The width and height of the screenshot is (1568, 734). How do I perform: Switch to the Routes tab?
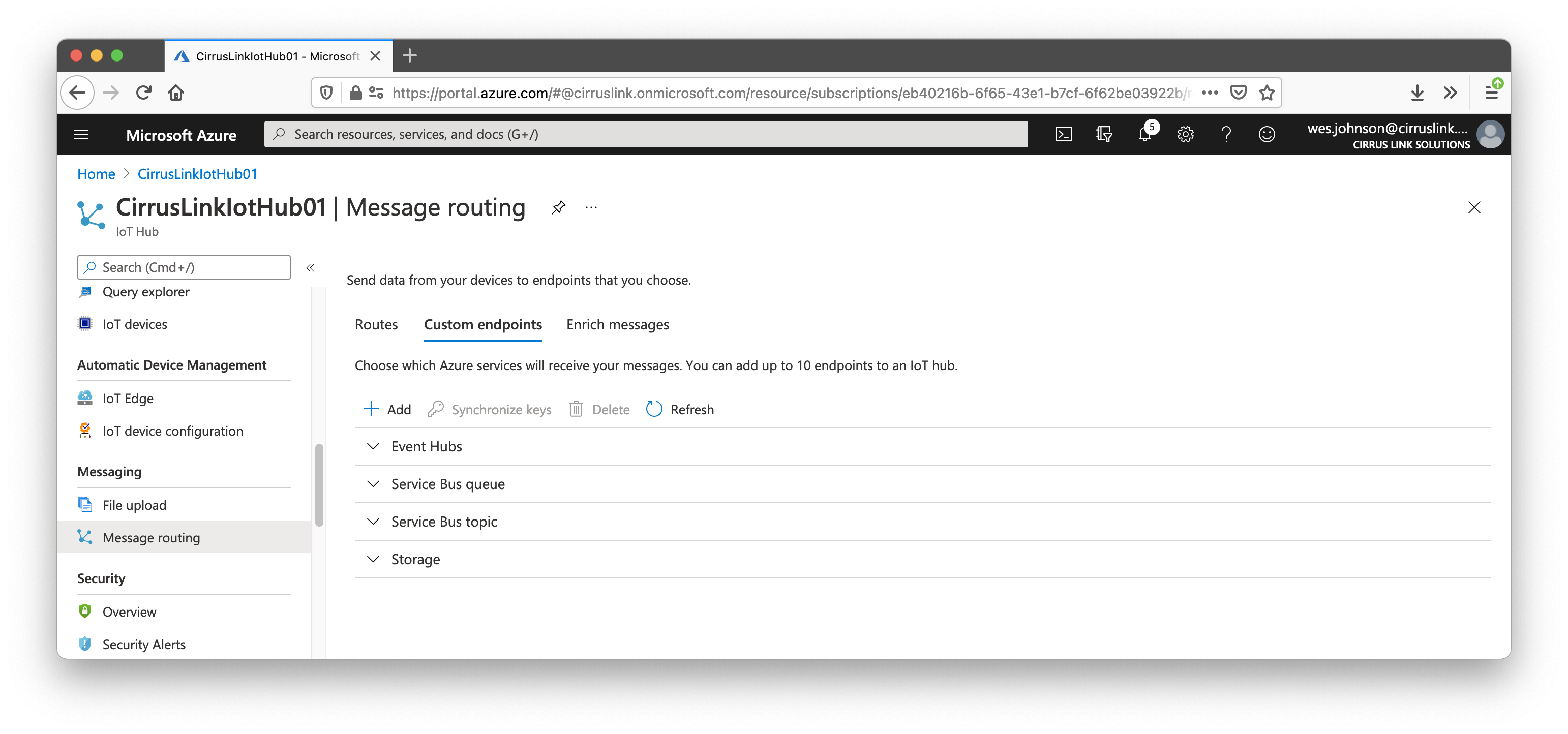point(376,324)
